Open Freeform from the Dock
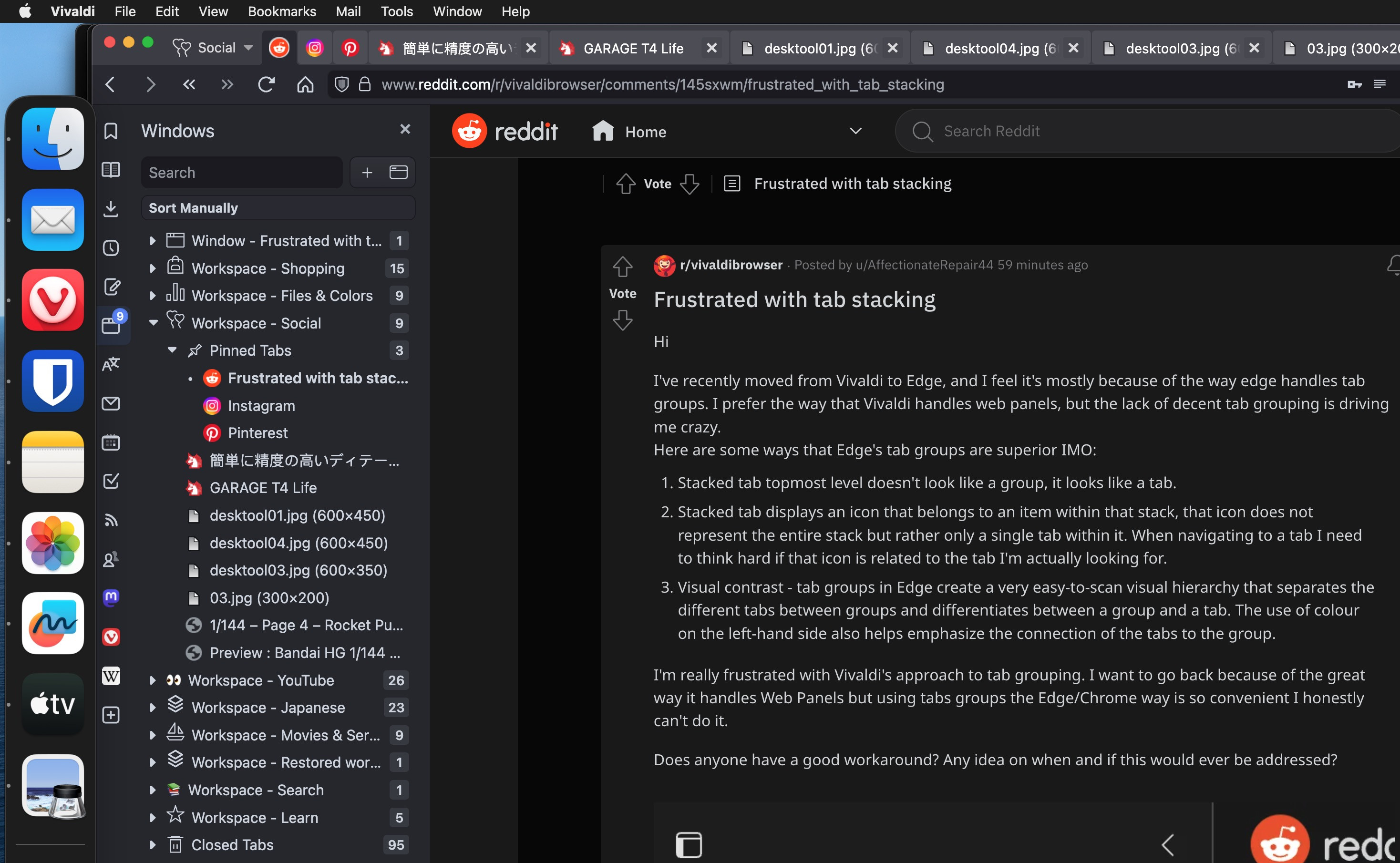 point(52,623)
